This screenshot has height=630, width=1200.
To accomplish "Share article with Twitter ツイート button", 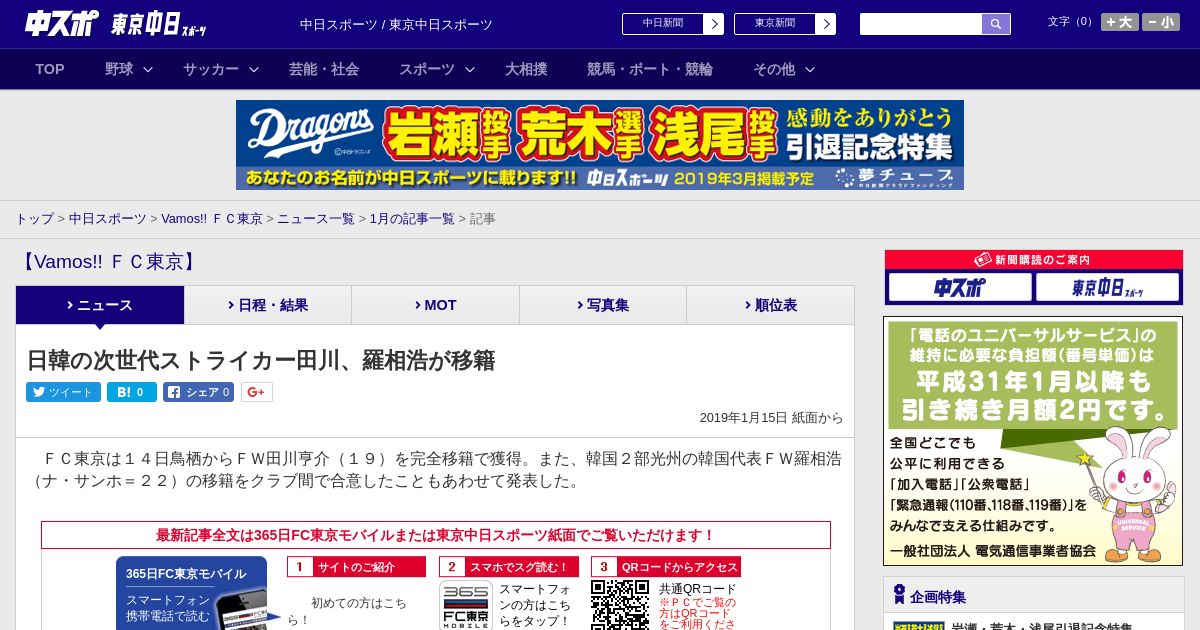I will pos(63,392).
